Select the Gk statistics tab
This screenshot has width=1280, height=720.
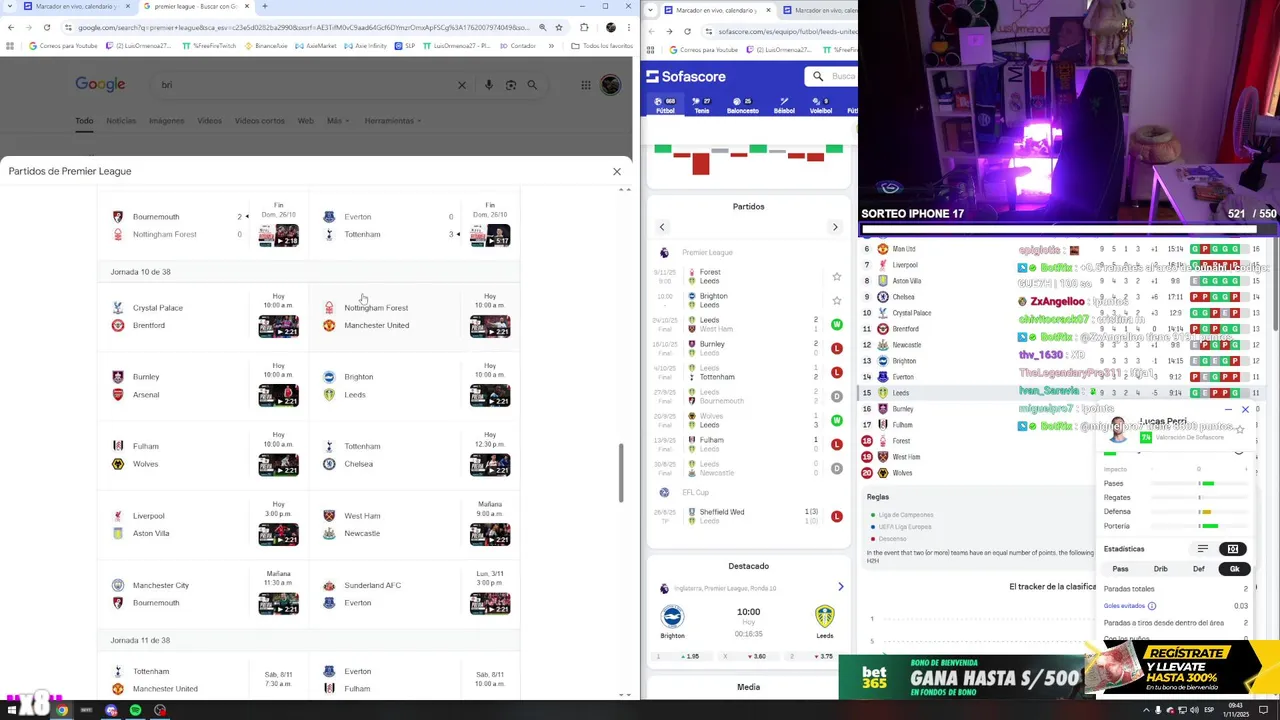click(x=1235, y=569)
